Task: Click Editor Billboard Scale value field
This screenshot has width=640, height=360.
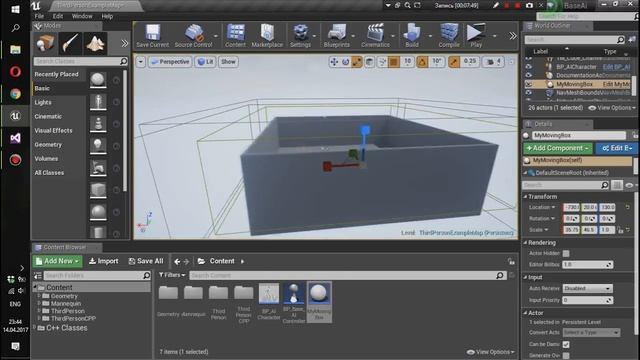Action: tap(587, 264)
